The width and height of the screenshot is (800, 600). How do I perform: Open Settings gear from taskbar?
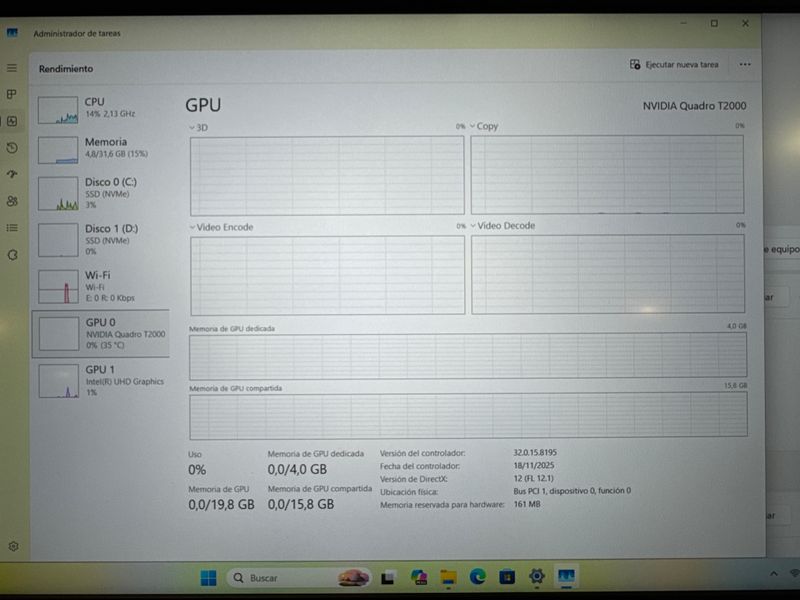(537, 576)
